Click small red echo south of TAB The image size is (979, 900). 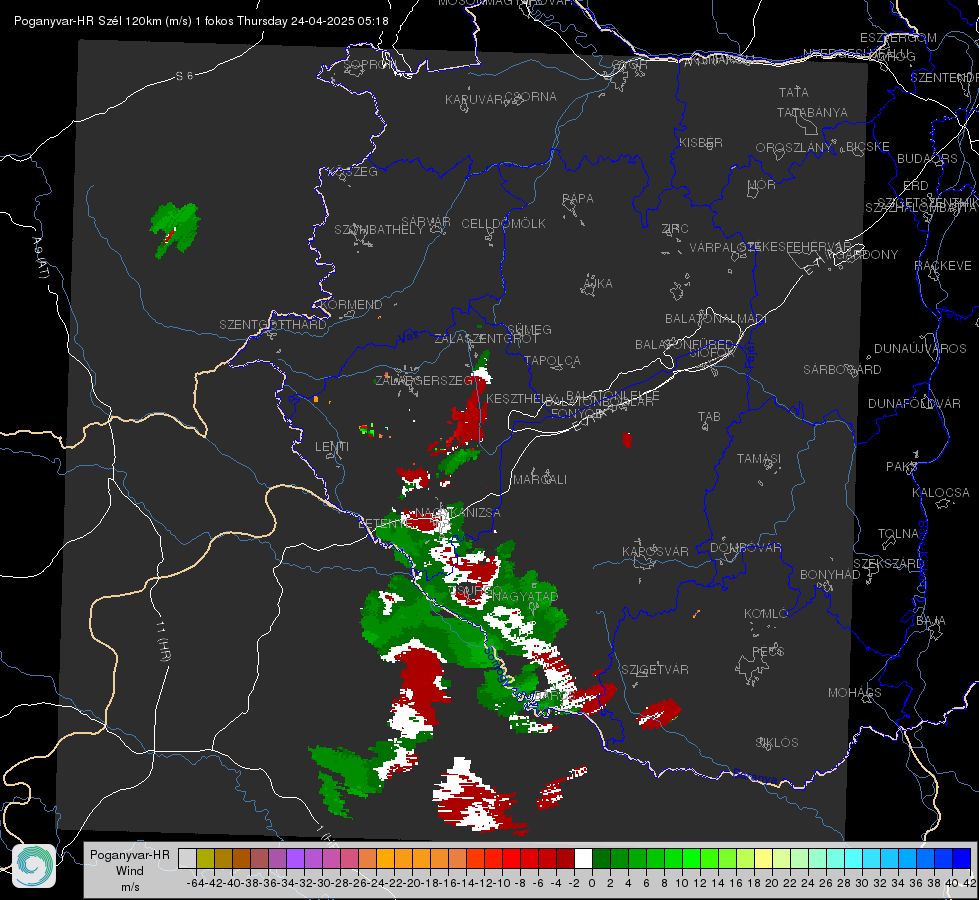point(627,440)
